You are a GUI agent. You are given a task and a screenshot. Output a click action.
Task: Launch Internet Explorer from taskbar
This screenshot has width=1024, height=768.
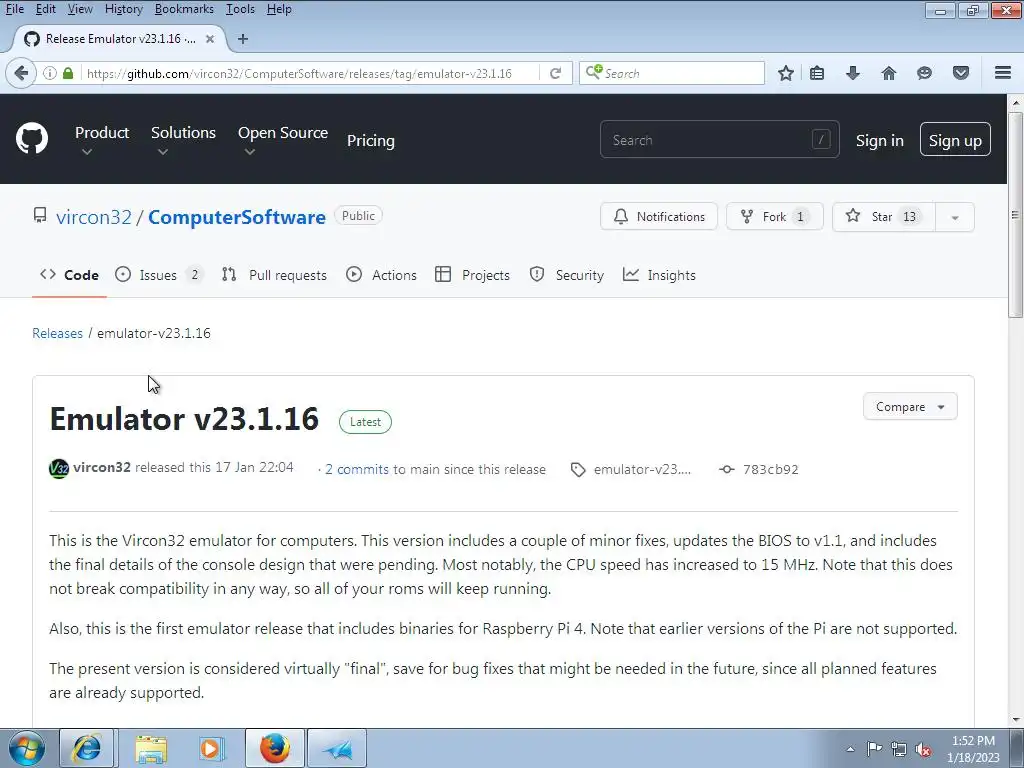pos(87,748)
